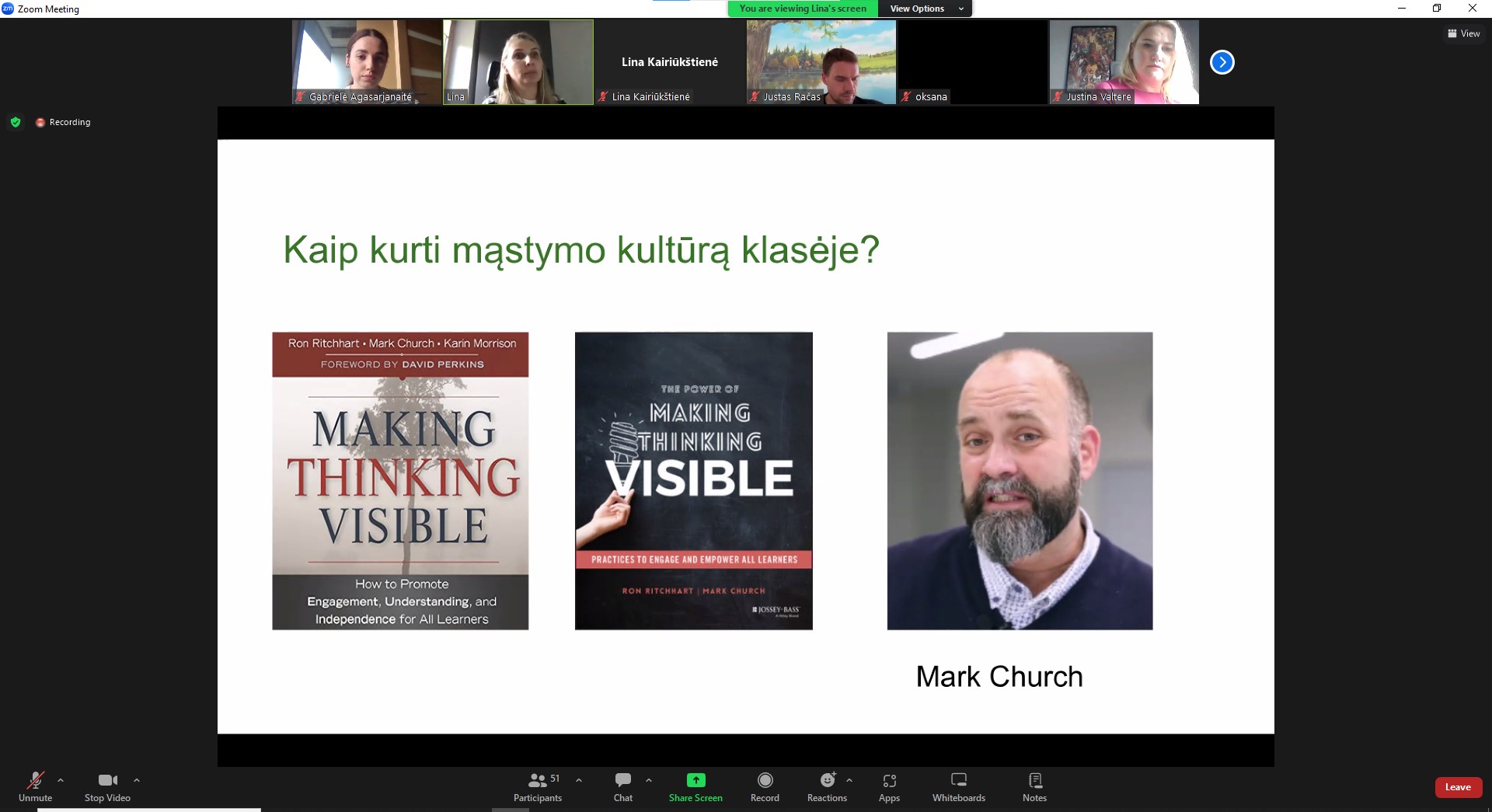The height and width of the screenshot is (812, 1492).
Task: Click the Zoom Meeting app icon in title bar
Action: 8,9
